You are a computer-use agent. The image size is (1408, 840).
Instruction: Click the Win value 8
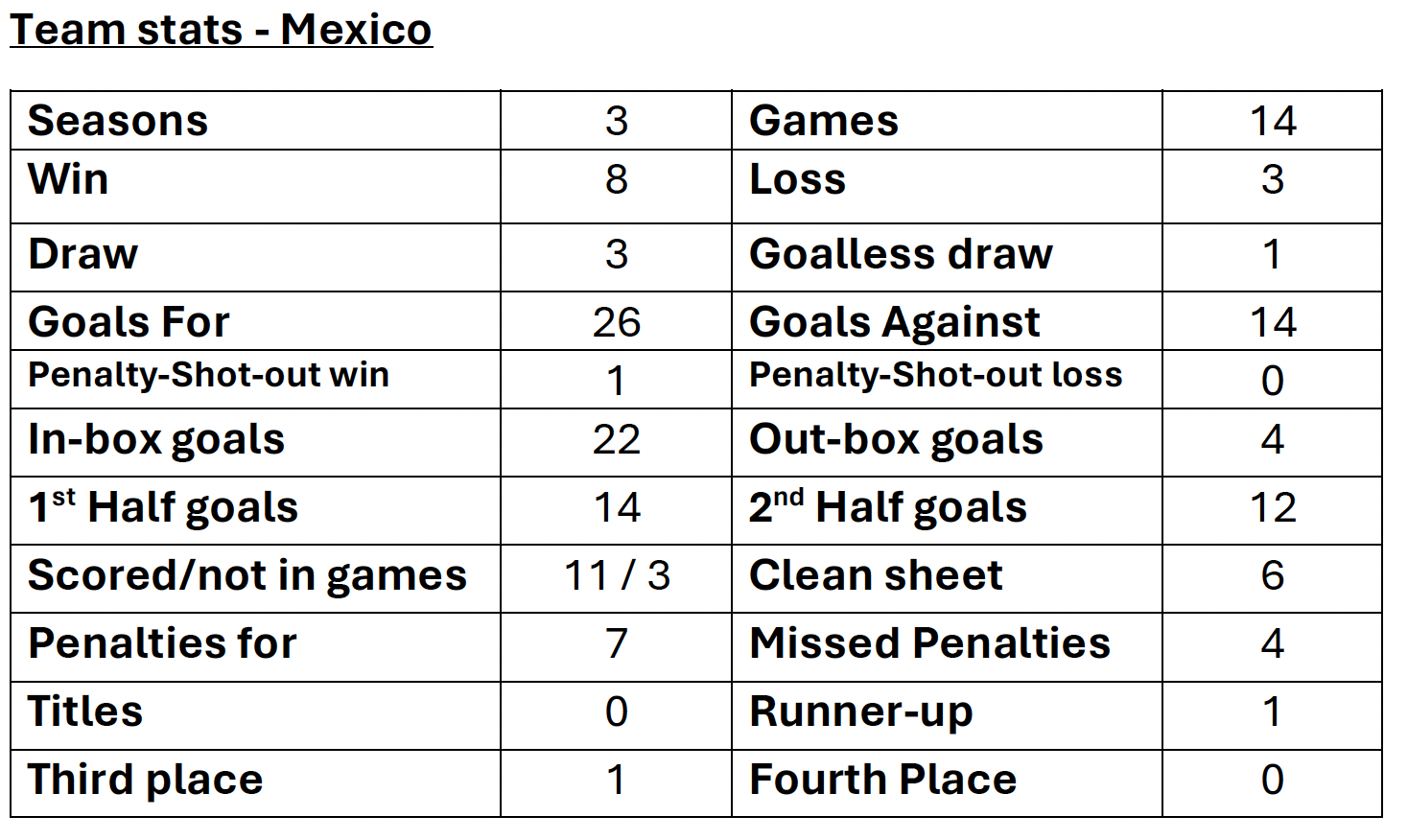point(617,179)
